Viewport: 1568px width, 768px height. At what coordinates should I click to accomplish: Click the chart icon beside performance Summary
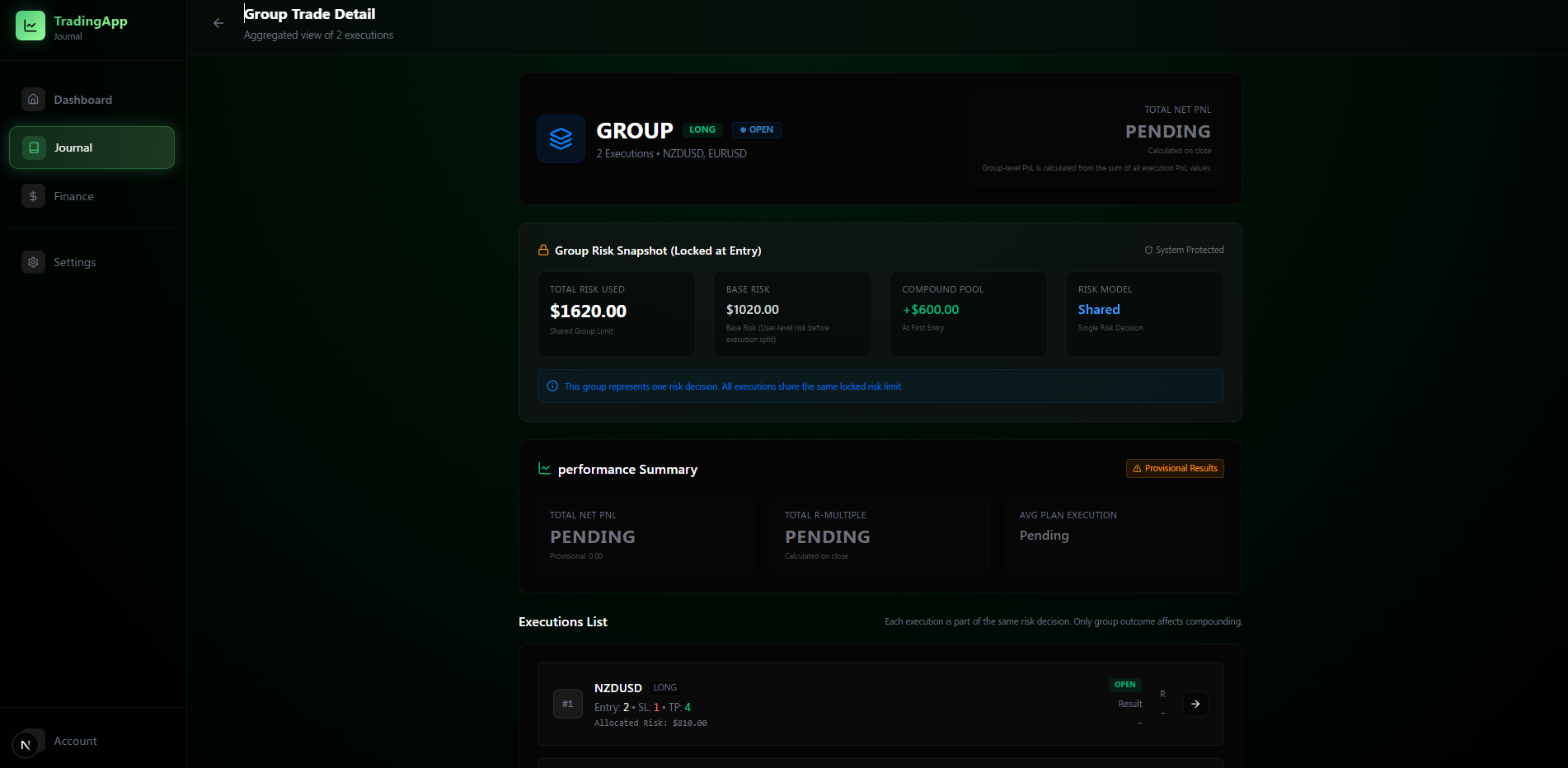coord(544,468)
